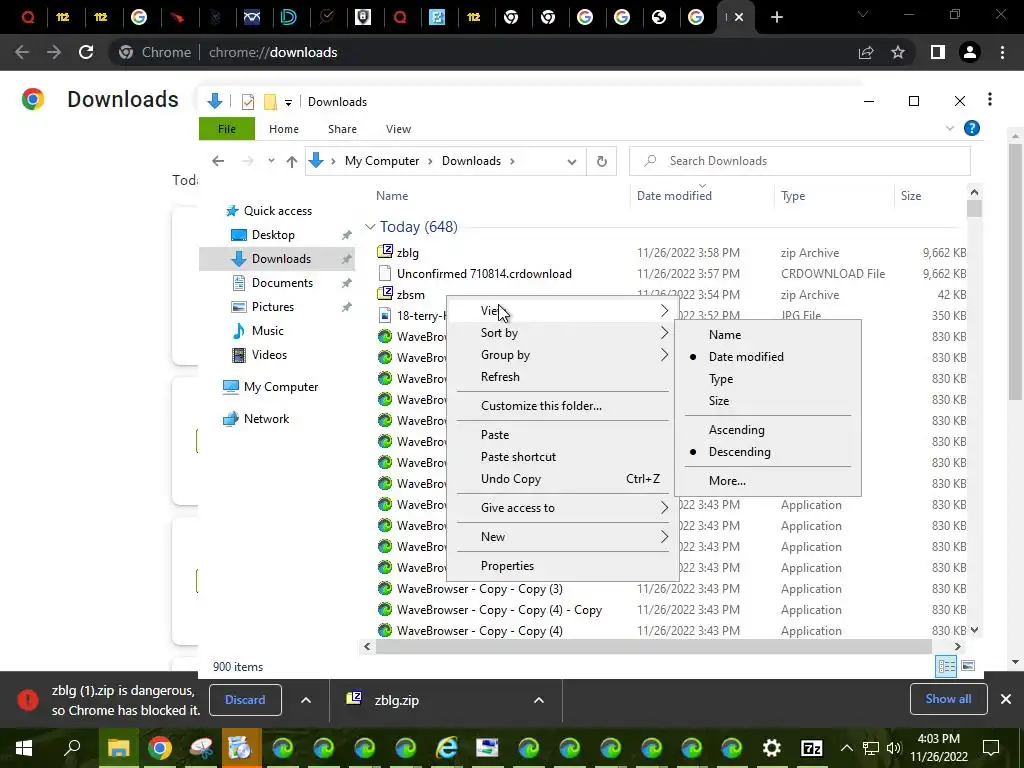The image size is (1024, 768).
Task: Open the Chrome tab search chevron
Action: point(863,14)
